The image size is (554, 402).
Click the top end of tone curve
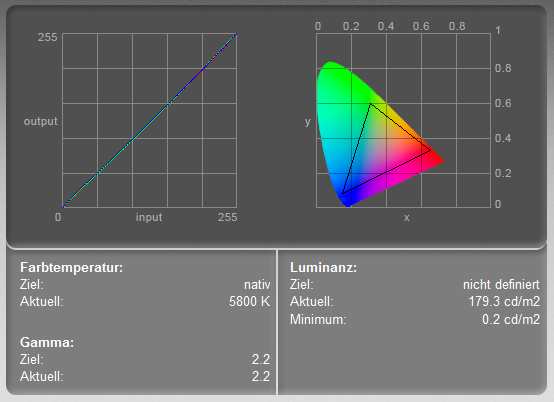click(x=236, y=34)
